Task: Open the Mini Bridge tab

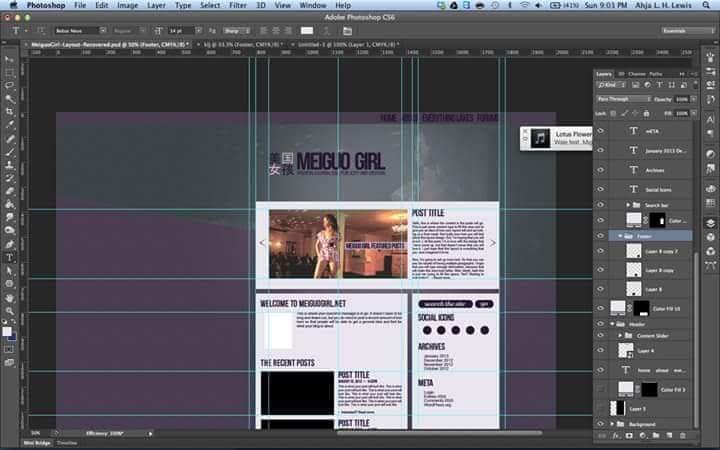Action: coord(37,443)
